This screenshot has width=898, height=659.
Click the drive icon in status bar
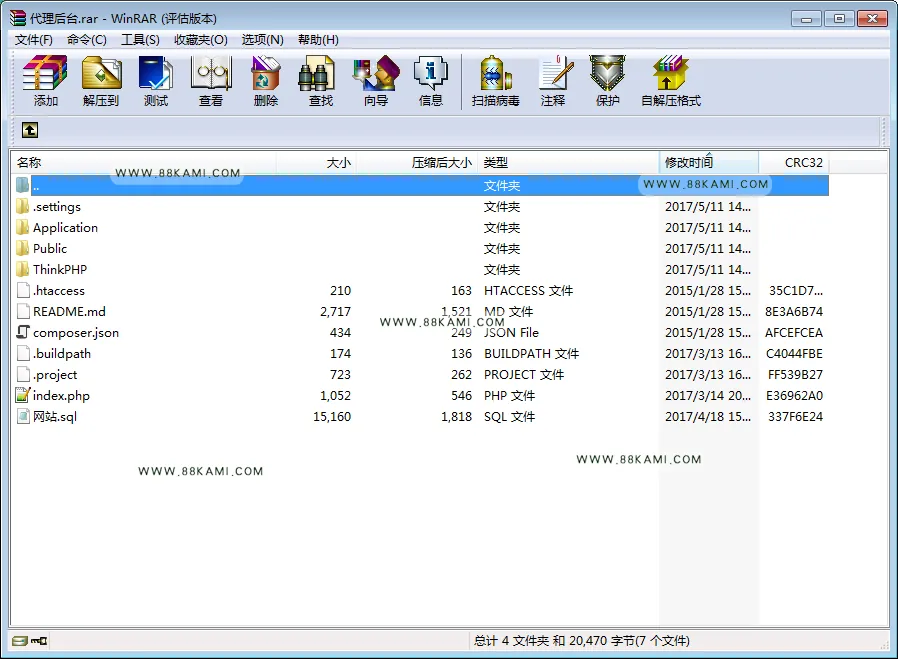point(19,641)
